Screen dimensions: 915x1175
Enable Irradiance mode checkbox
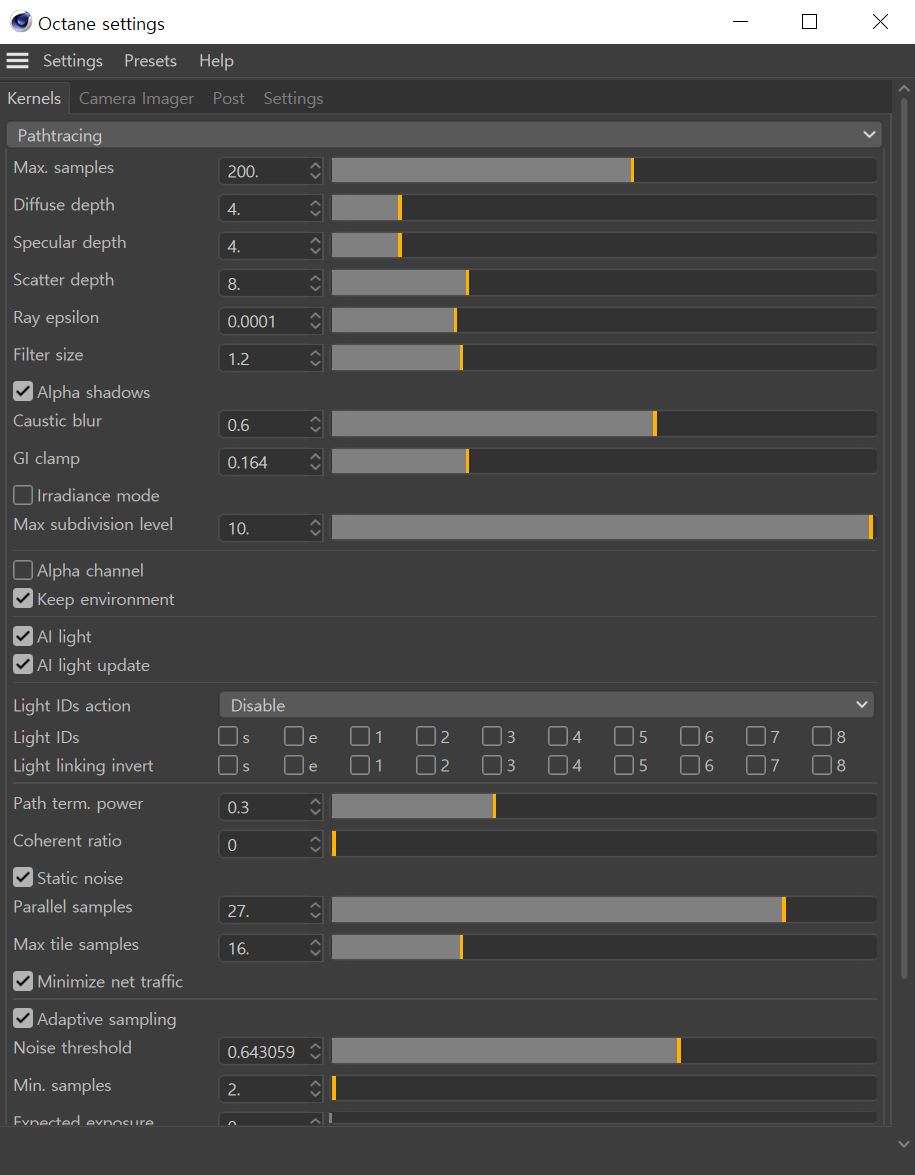click(23, 495)
